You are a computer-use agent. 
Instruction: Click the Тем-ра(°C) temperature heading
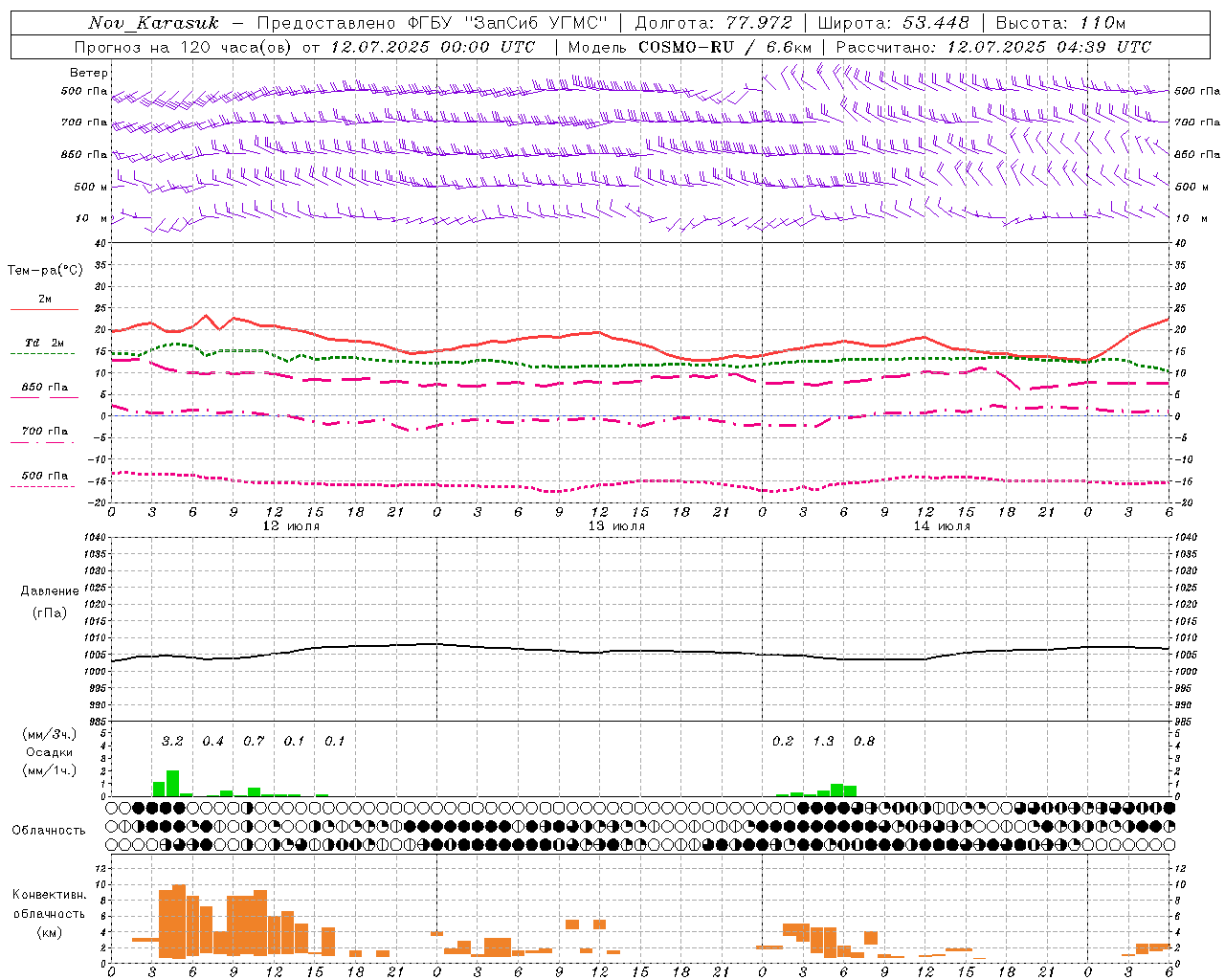pos(45,271)
